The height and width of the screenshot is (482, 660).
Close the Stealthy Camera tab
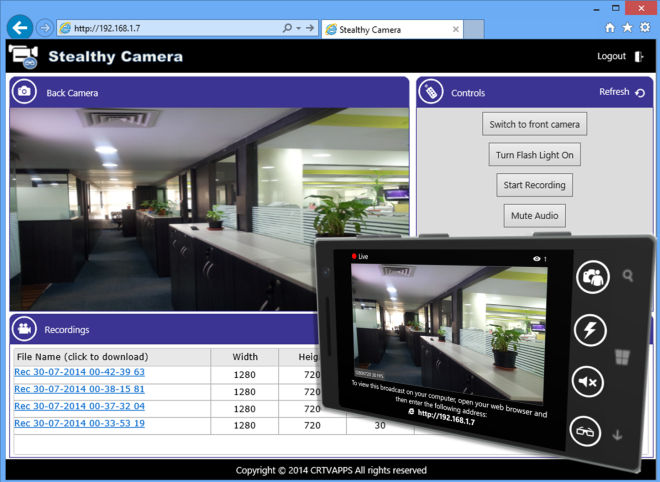click(455, 29)
